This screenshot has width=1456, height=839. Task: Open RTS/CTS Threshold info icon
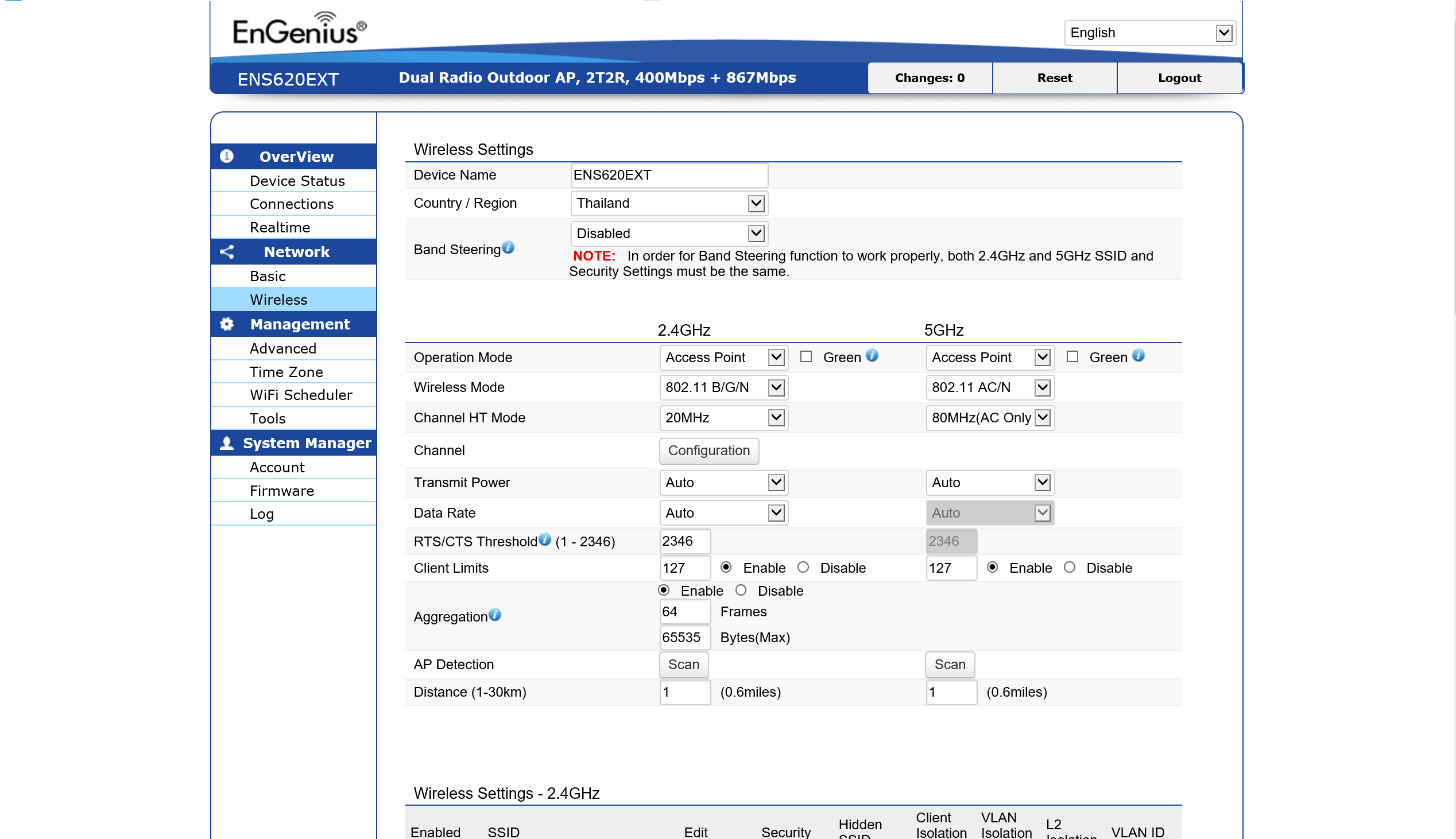point(545,540)
